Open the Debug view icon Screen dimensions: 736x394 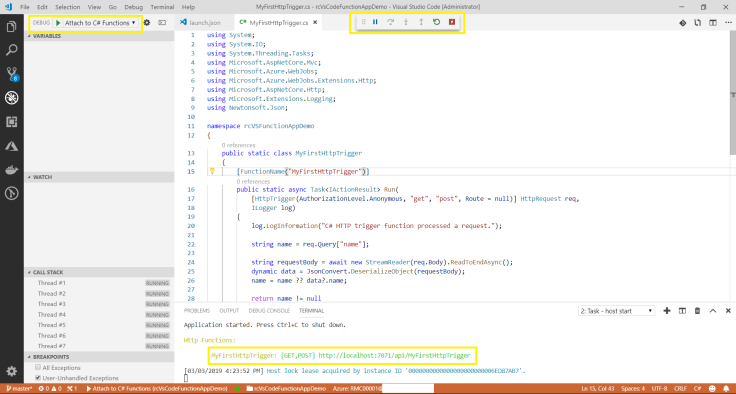tap(12, 97)
